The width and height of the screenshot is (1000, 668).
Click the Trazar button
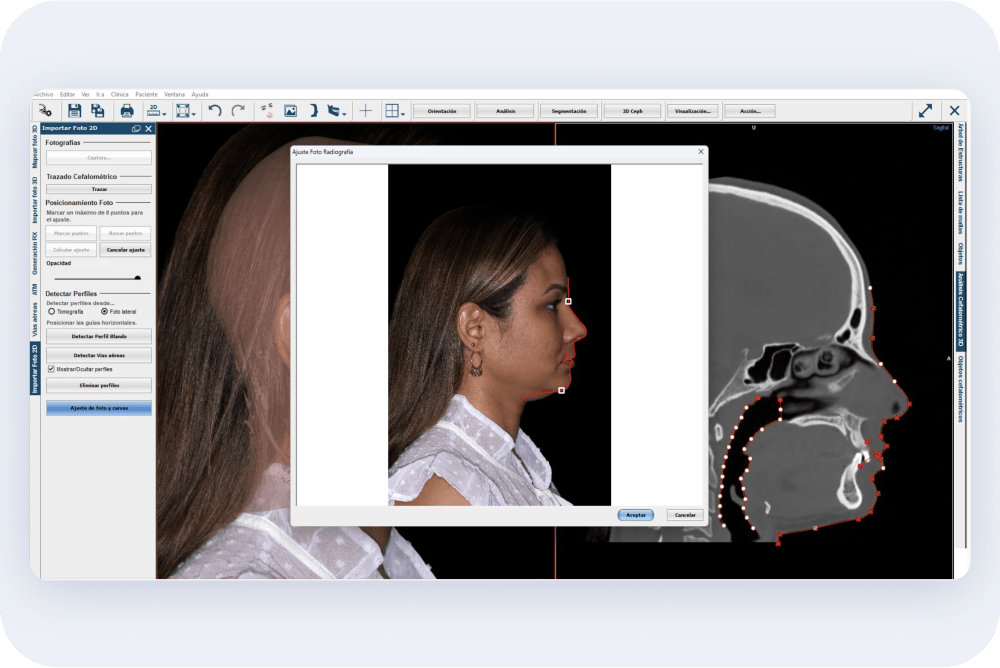click(x=99, y=189)
